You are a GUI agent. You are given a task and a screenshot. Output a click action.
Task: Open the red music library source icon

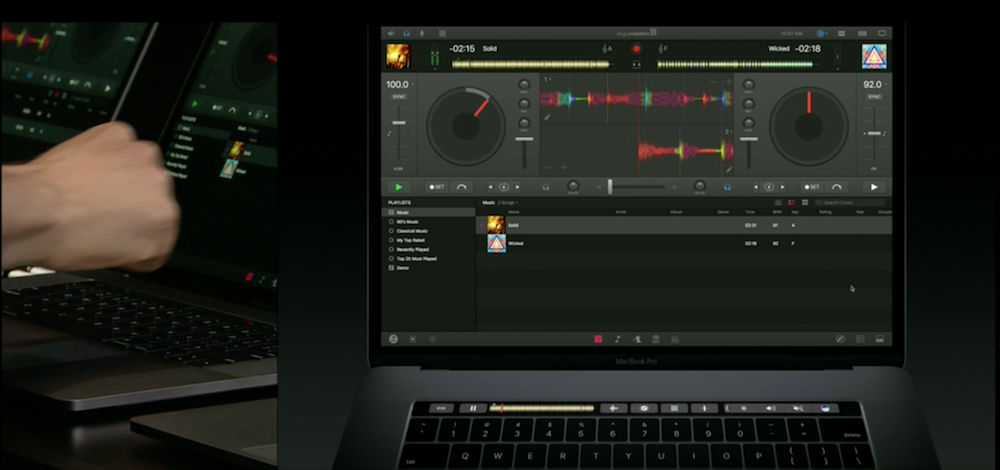point(598,339)
